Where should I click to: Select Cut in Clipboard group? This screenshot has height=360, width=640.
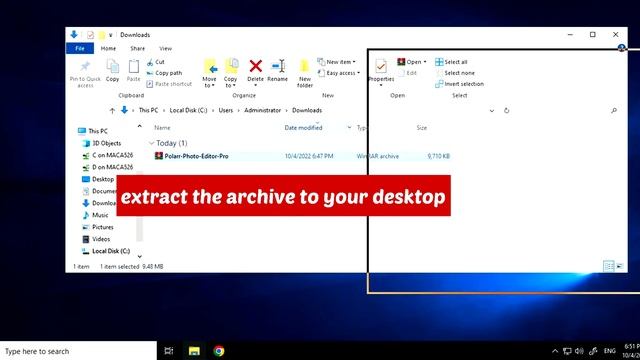[156, 62]
